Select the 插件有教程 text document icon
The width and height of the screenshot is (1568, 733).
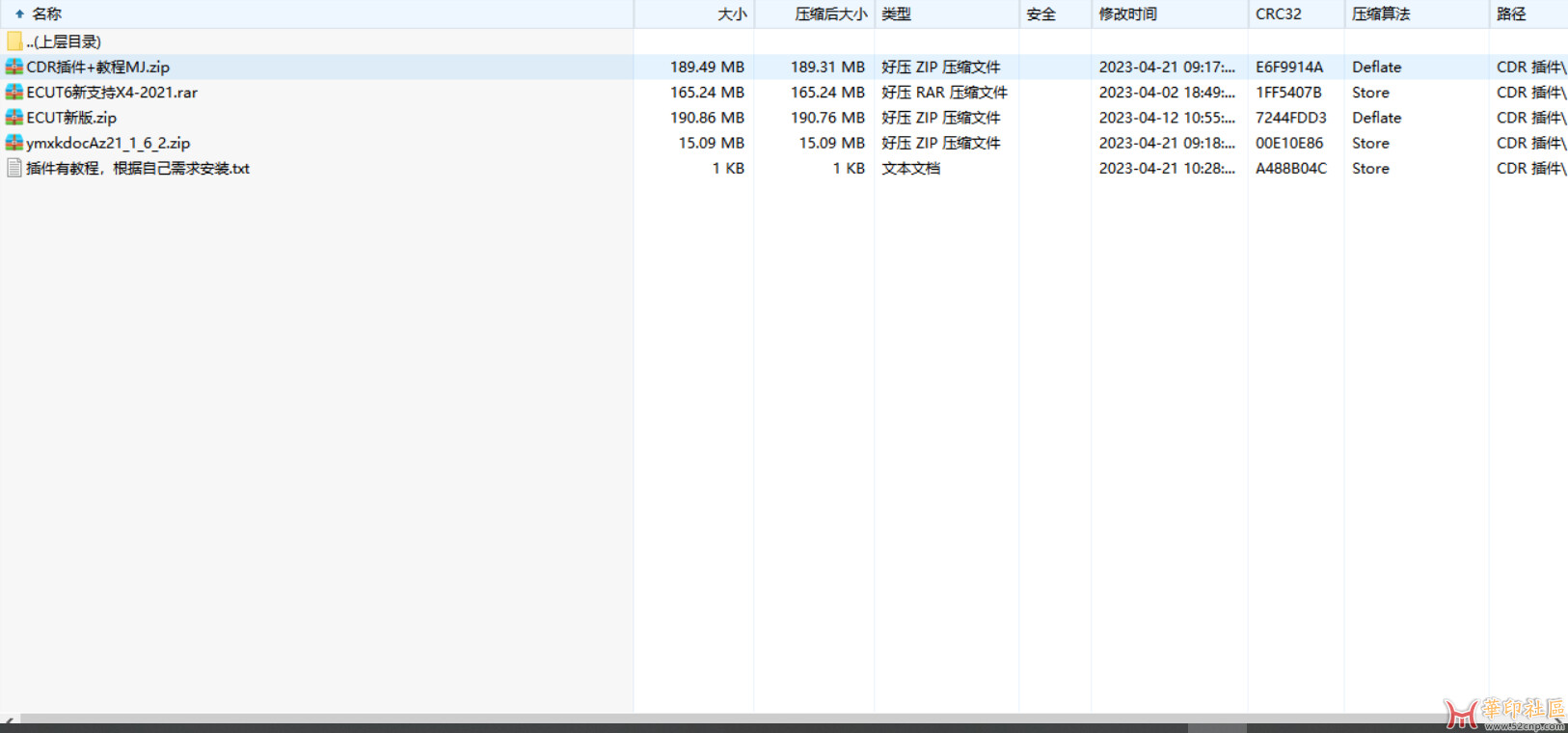(x=14, y=168)
